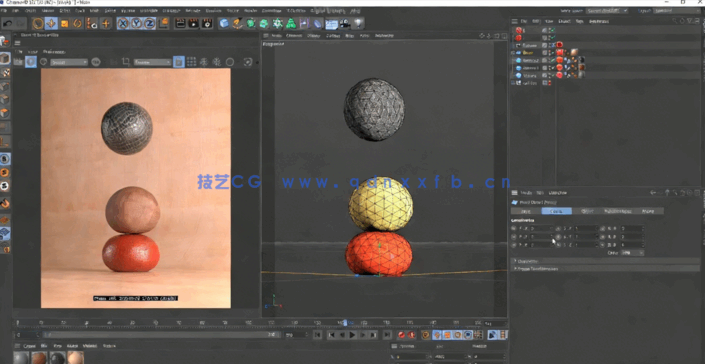Image resolution: width=705 pixels, height=364 pixels.
Task: Activate the Scale tool
Action: [x=64, y=23]
